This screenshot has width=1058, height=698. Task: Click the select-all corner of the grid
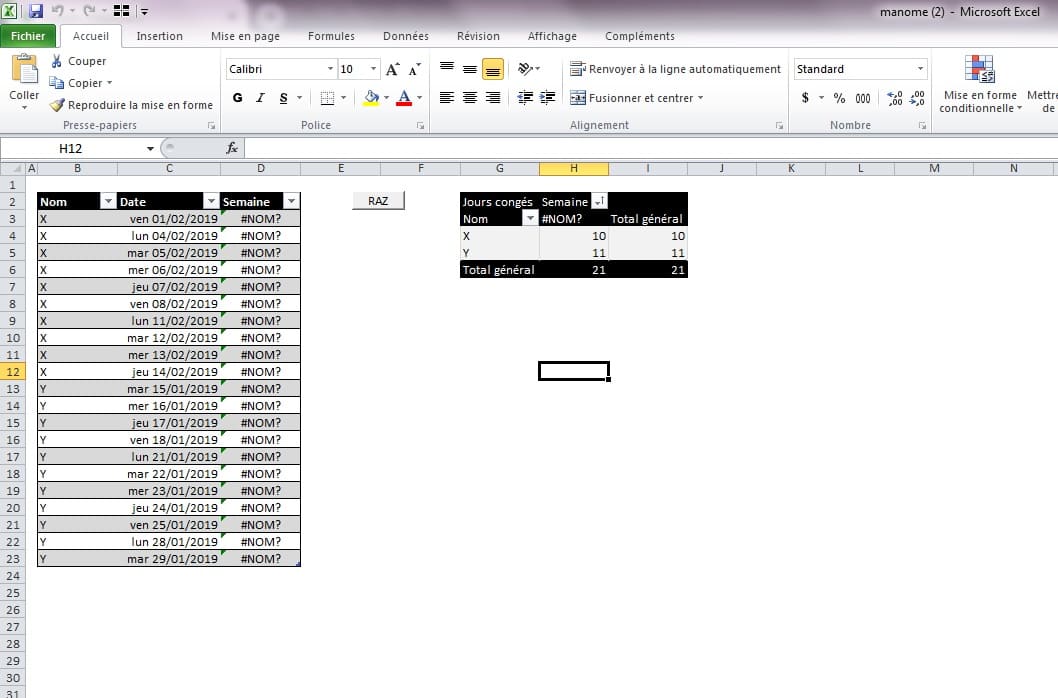click(13, 169)
